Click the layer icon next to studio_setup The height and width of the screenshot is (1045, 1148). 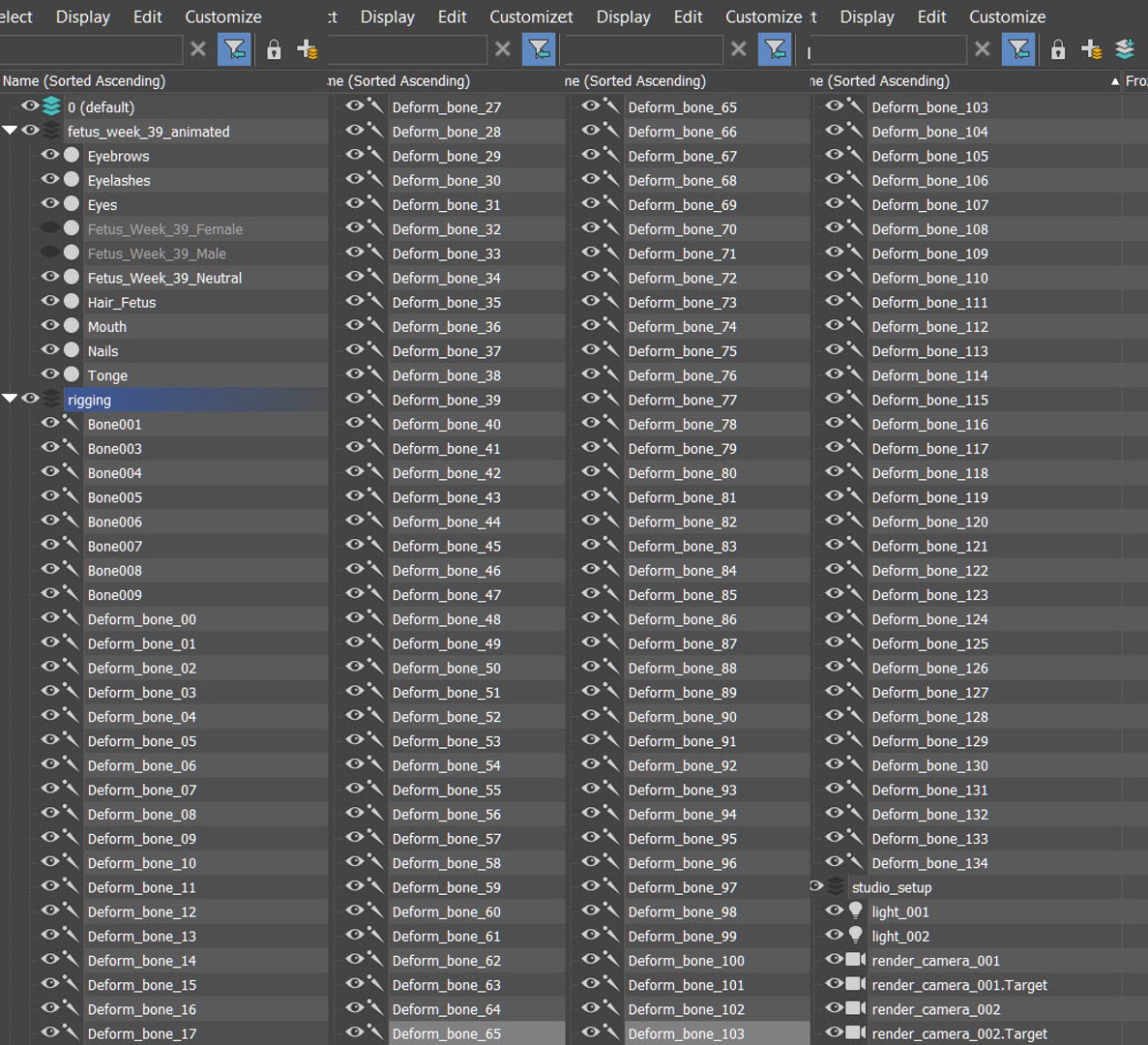pyautogui.click(x=836, y=887)
